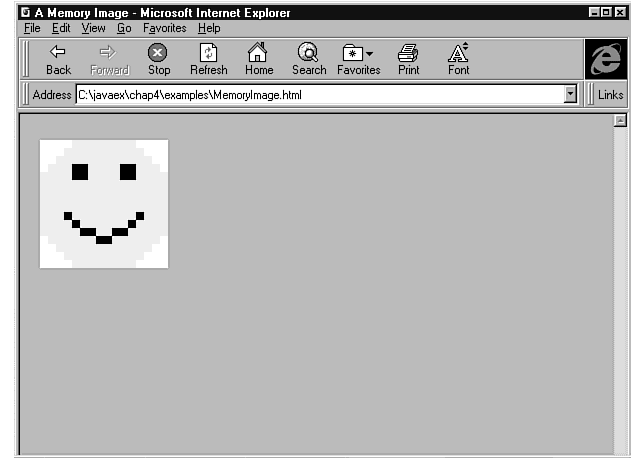
Task: Click the smiley face memory image
Action: coord(104,204)
